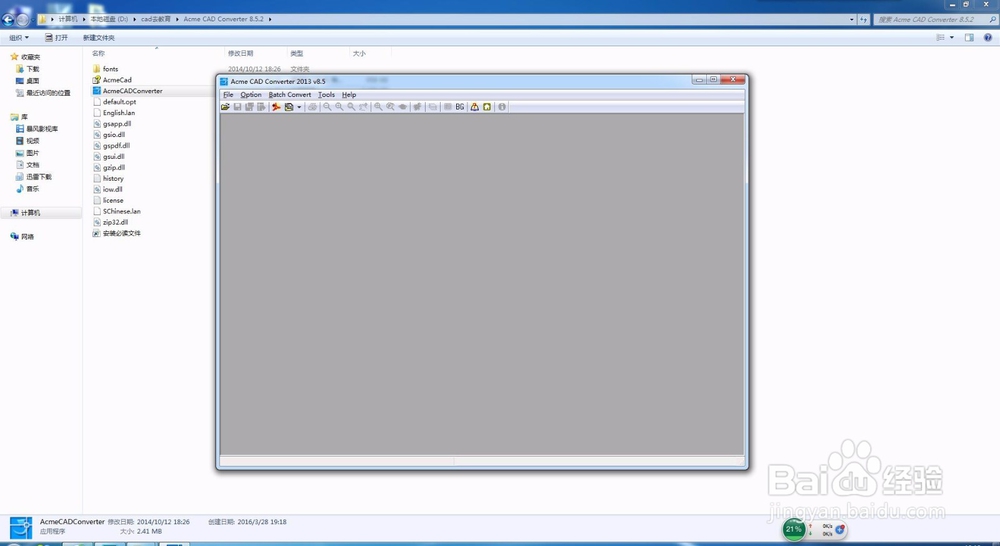Click the Save As multi-disk toolbar icon
1000x546 pixels.
coord(249,107)
